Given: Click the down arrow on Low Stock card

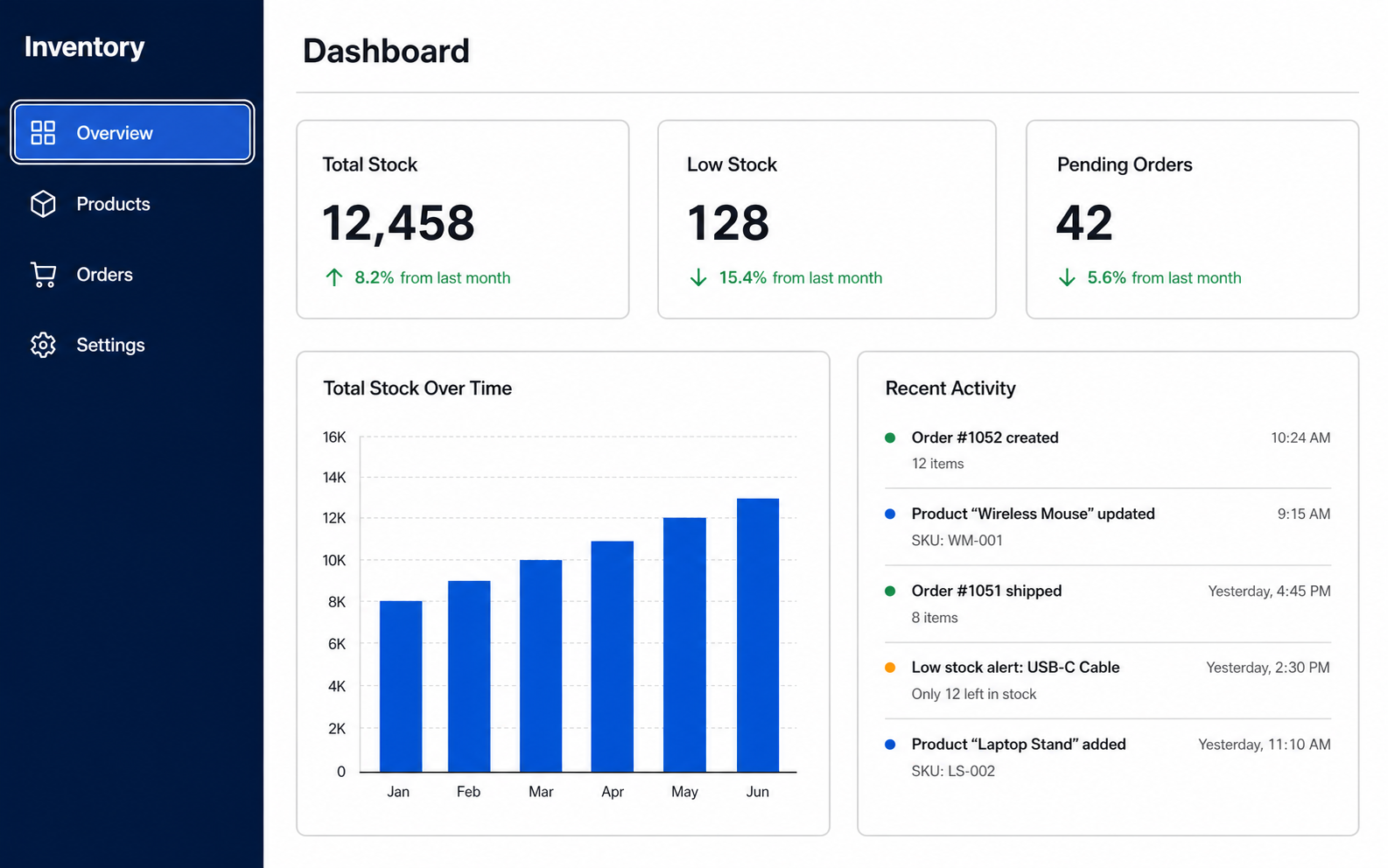Looking at the screenshot, I should pyautogui.click(x=698, y=277).
